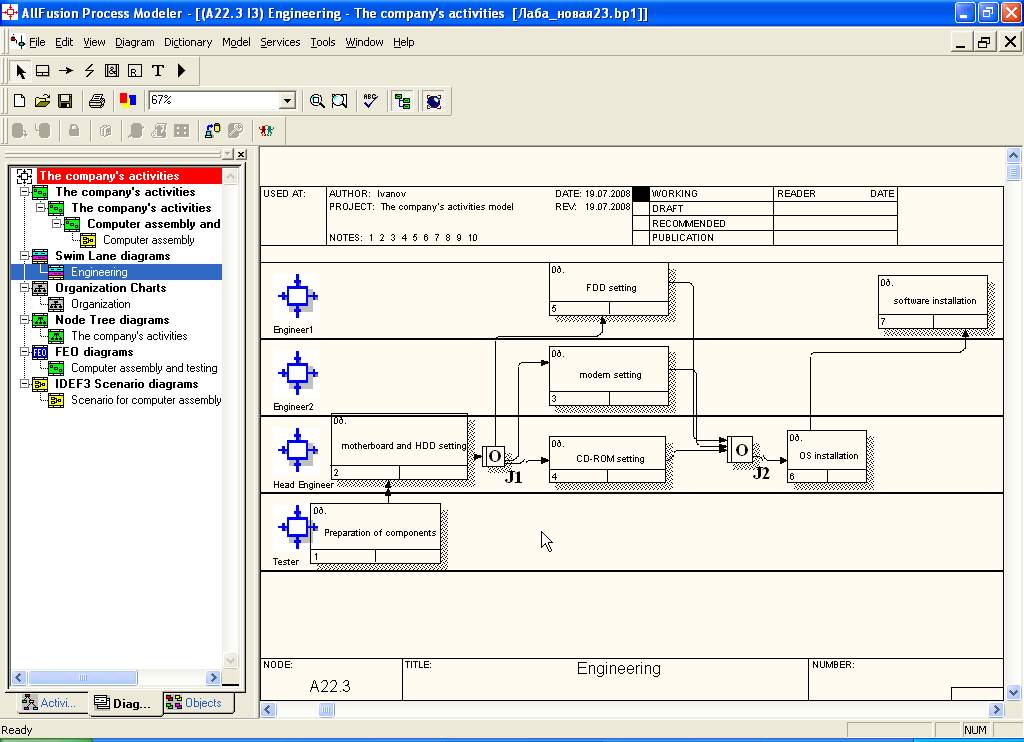
Task: Switch to the Activities tab
Action: tap(49, 703)
